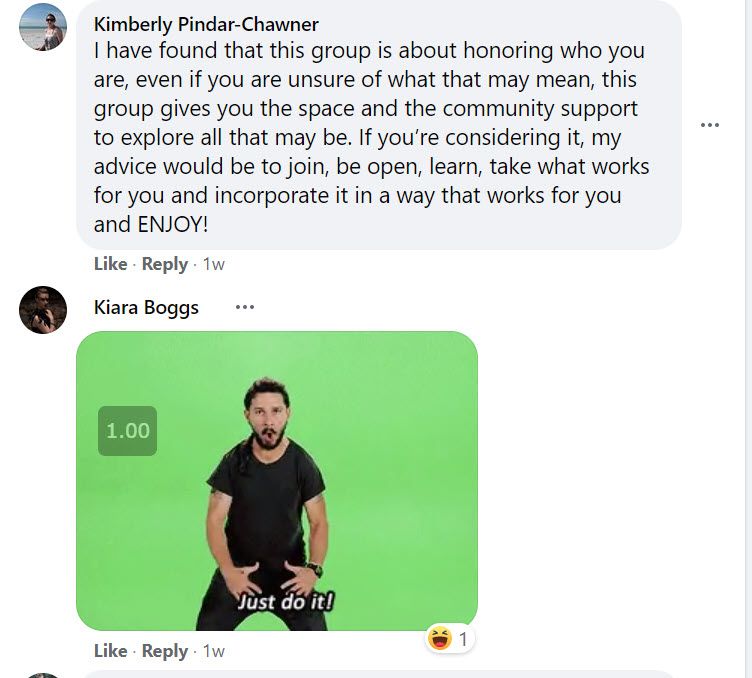Reply to Kiara Boggs's GIF comment

tap(165, 651)
